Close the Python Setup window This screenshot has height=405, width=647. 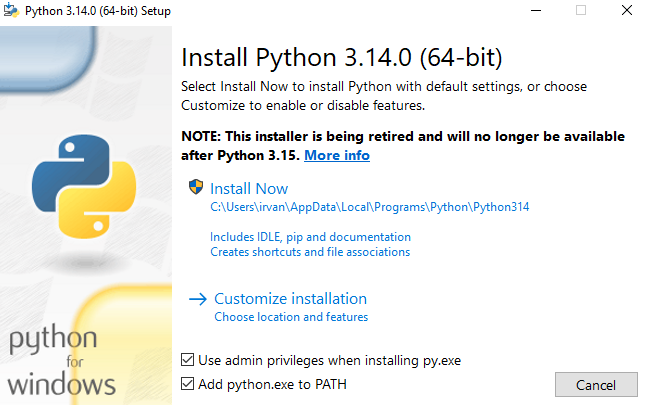point(627,10)
